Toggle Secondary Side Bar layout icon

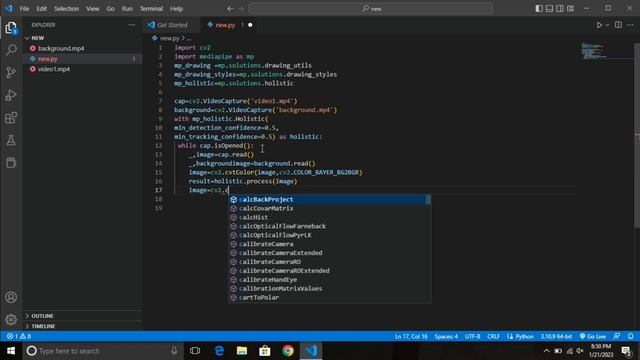pos(560,9)
